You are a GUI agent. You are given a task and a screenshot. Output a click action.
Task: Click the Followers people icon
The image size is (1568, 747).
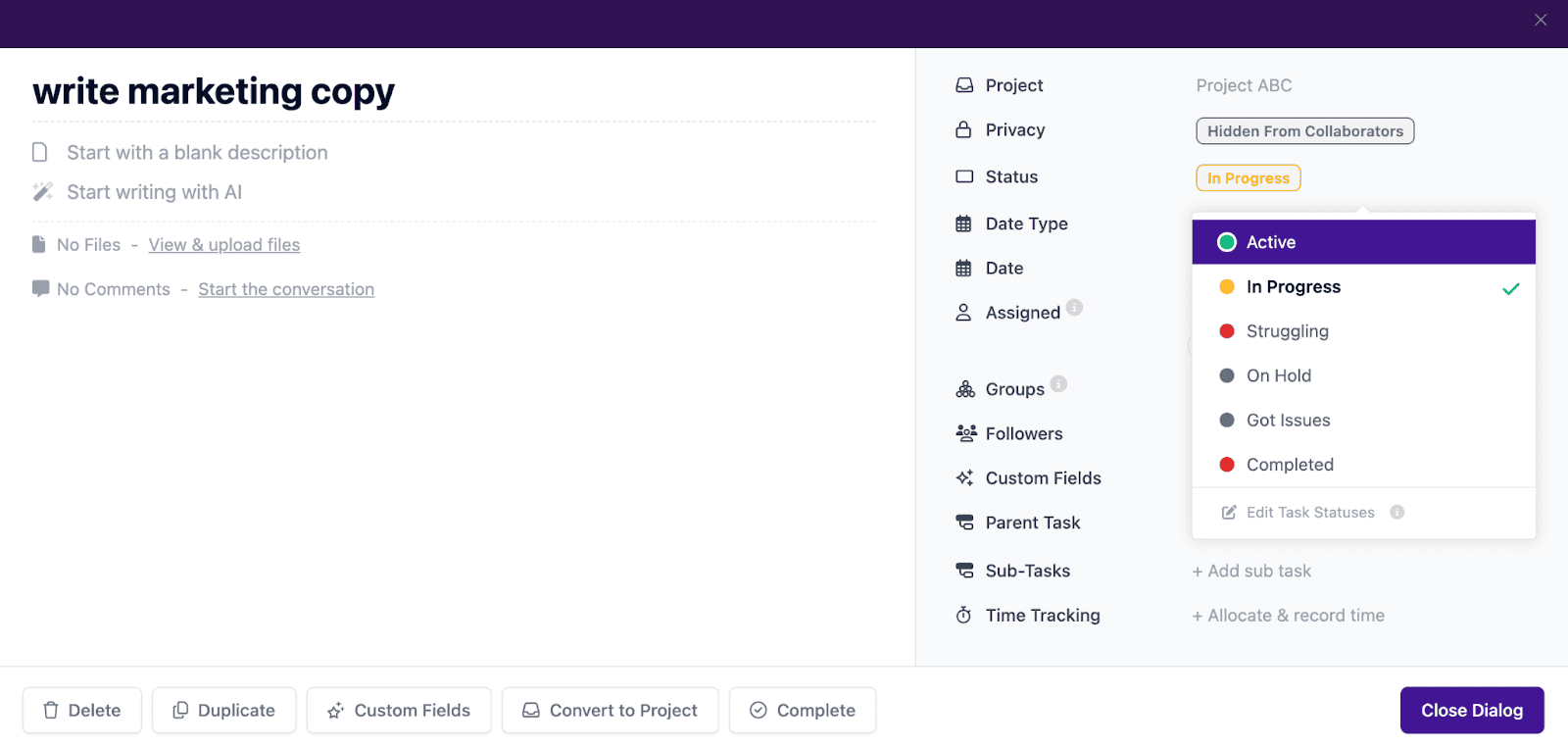[965, 433]
